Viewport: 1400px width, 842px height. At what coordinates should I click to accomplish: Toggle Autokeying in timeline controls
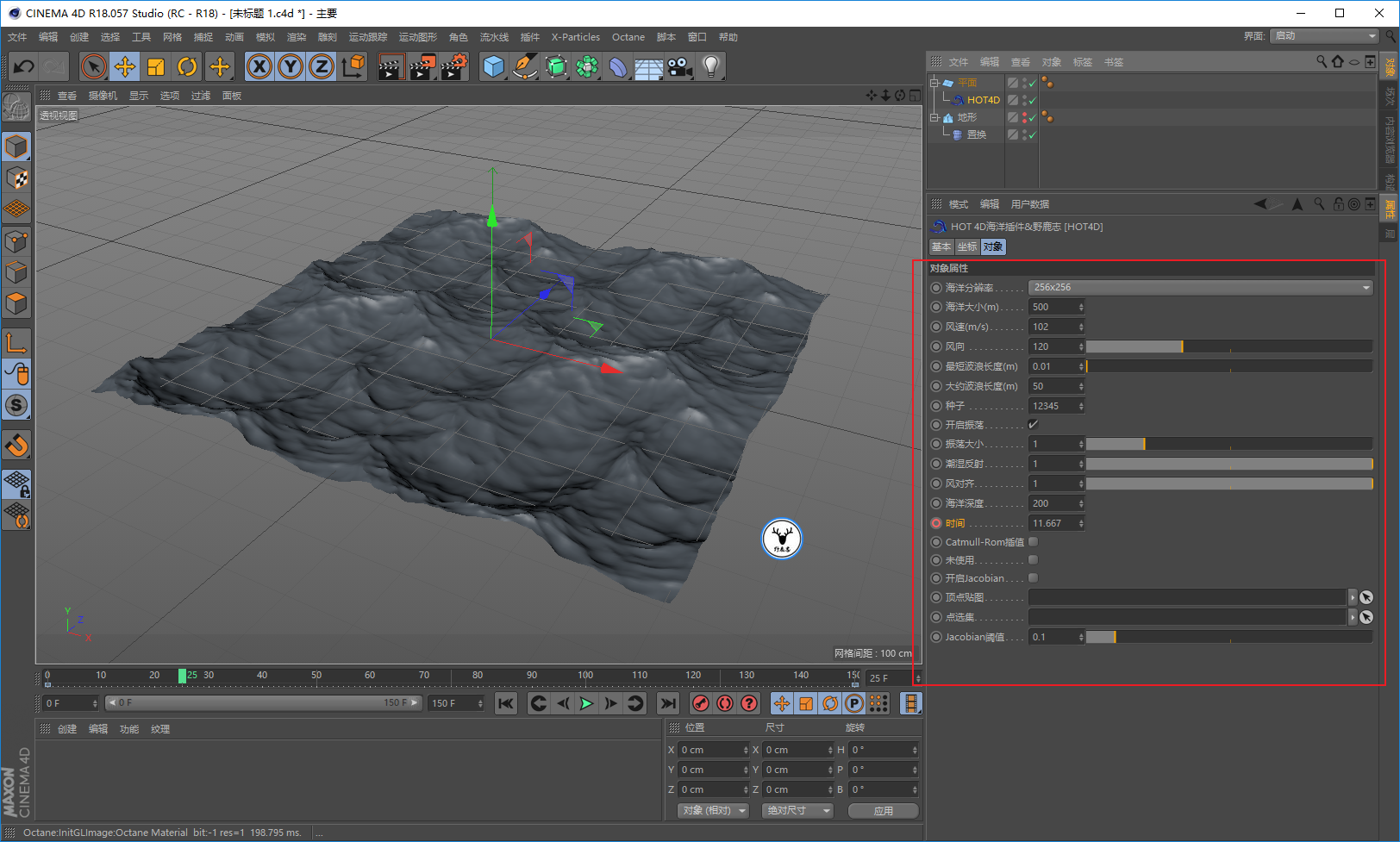point(725,703)
